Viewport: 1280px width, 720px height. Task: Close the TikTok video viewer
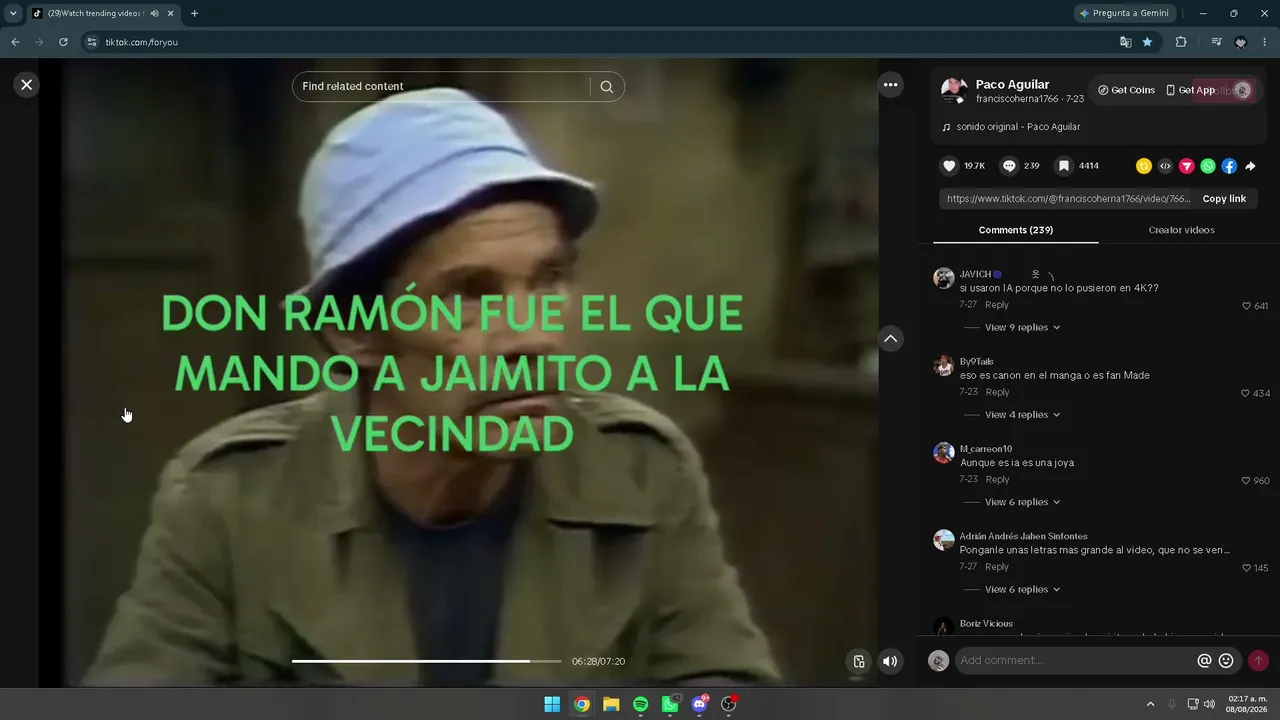click(27, 85)
